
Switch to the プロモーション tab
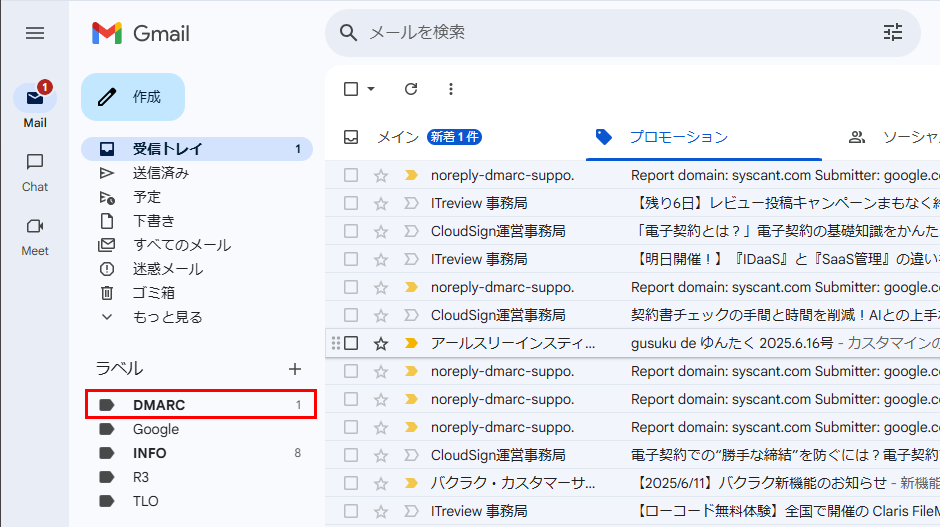[x=678, y=137]
